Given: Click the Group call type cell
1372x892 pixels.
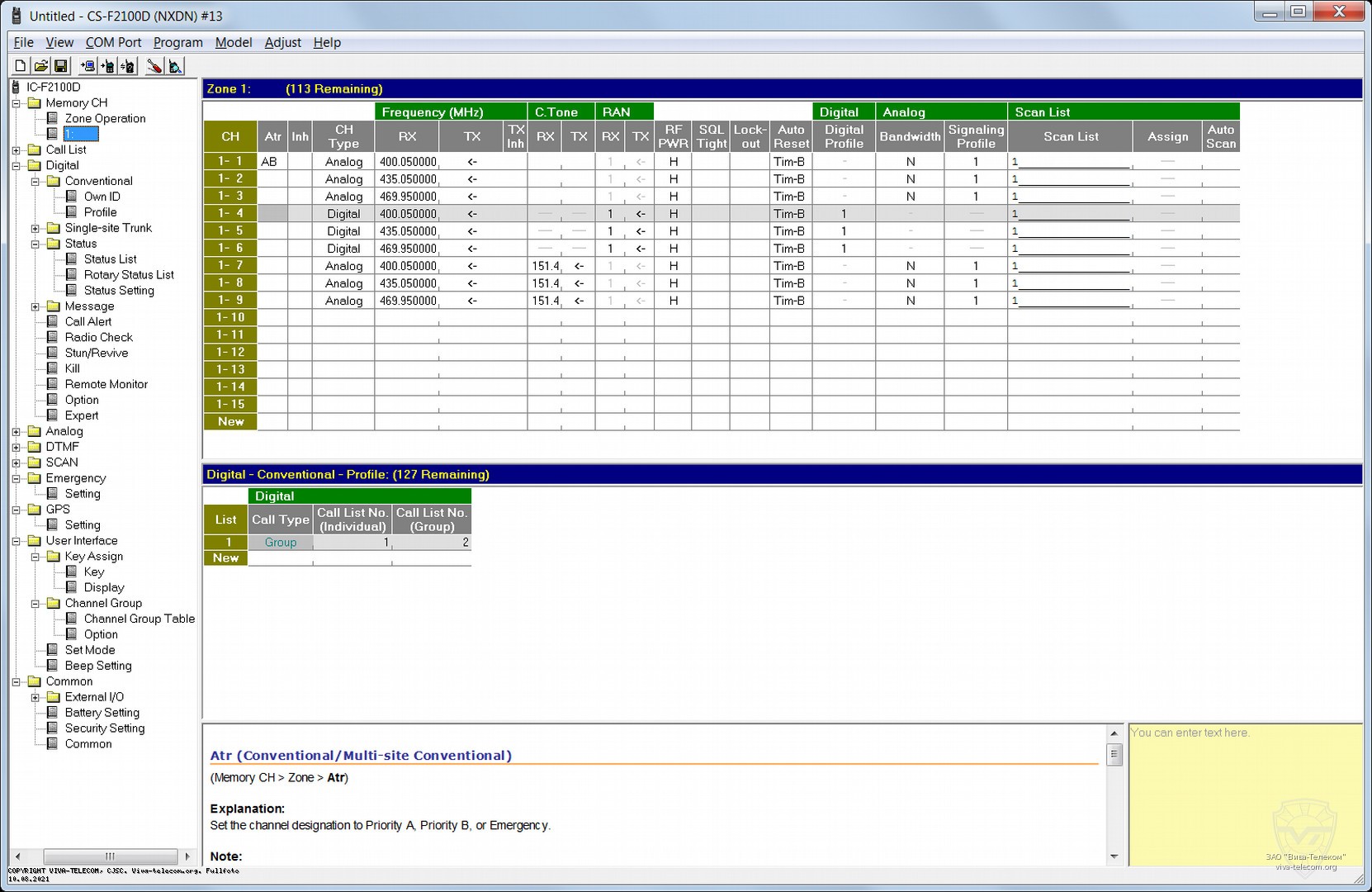Looking at the screenshot, I should pyautogui.click(x=281, y=543).
